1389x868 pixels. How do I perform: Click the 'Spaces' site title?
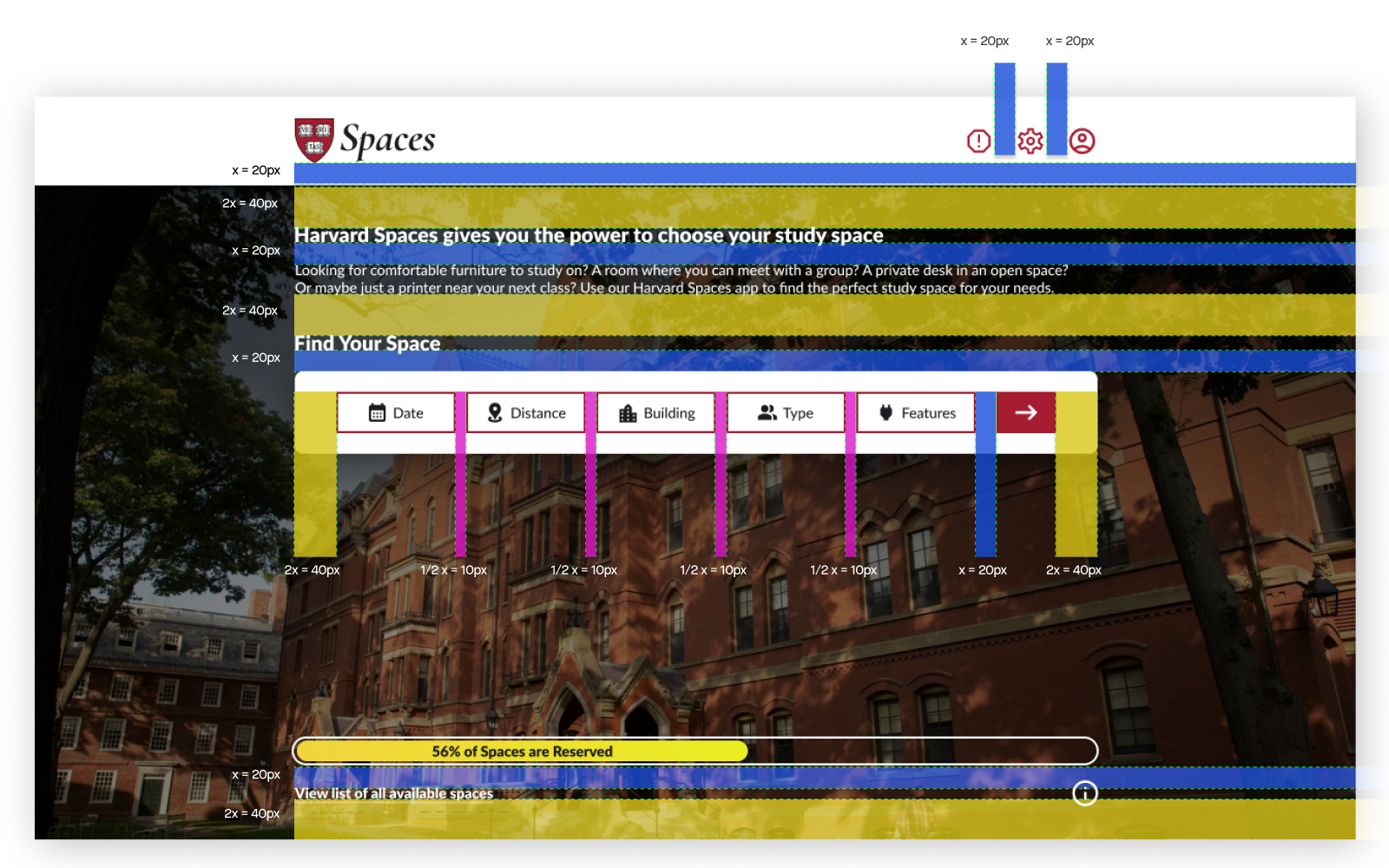(388, 140)
